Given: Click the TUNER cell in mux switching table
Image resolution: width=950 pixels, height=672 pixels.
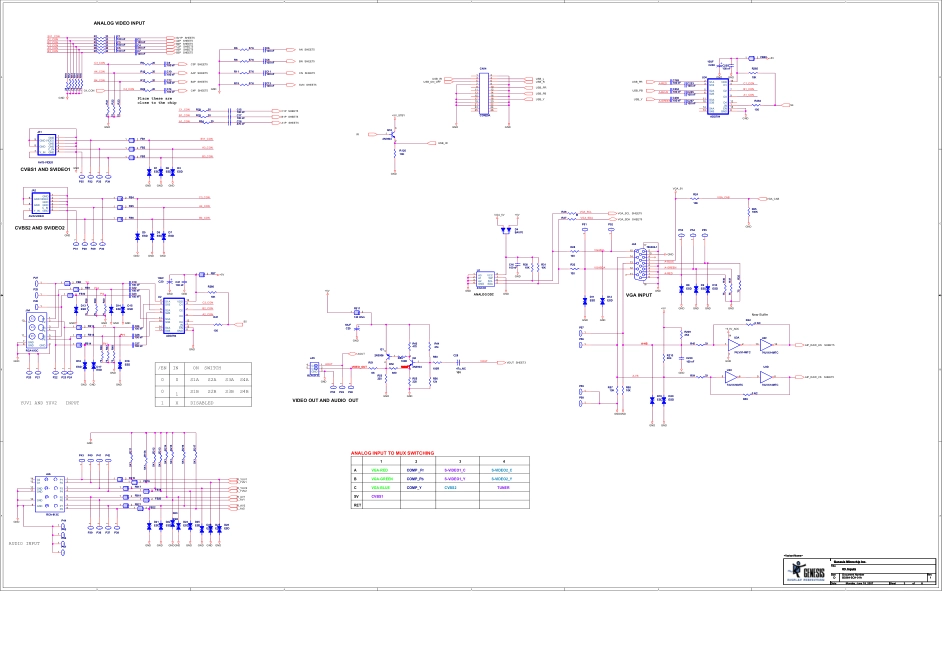Looking at the screenshot, I should (503, 488).
